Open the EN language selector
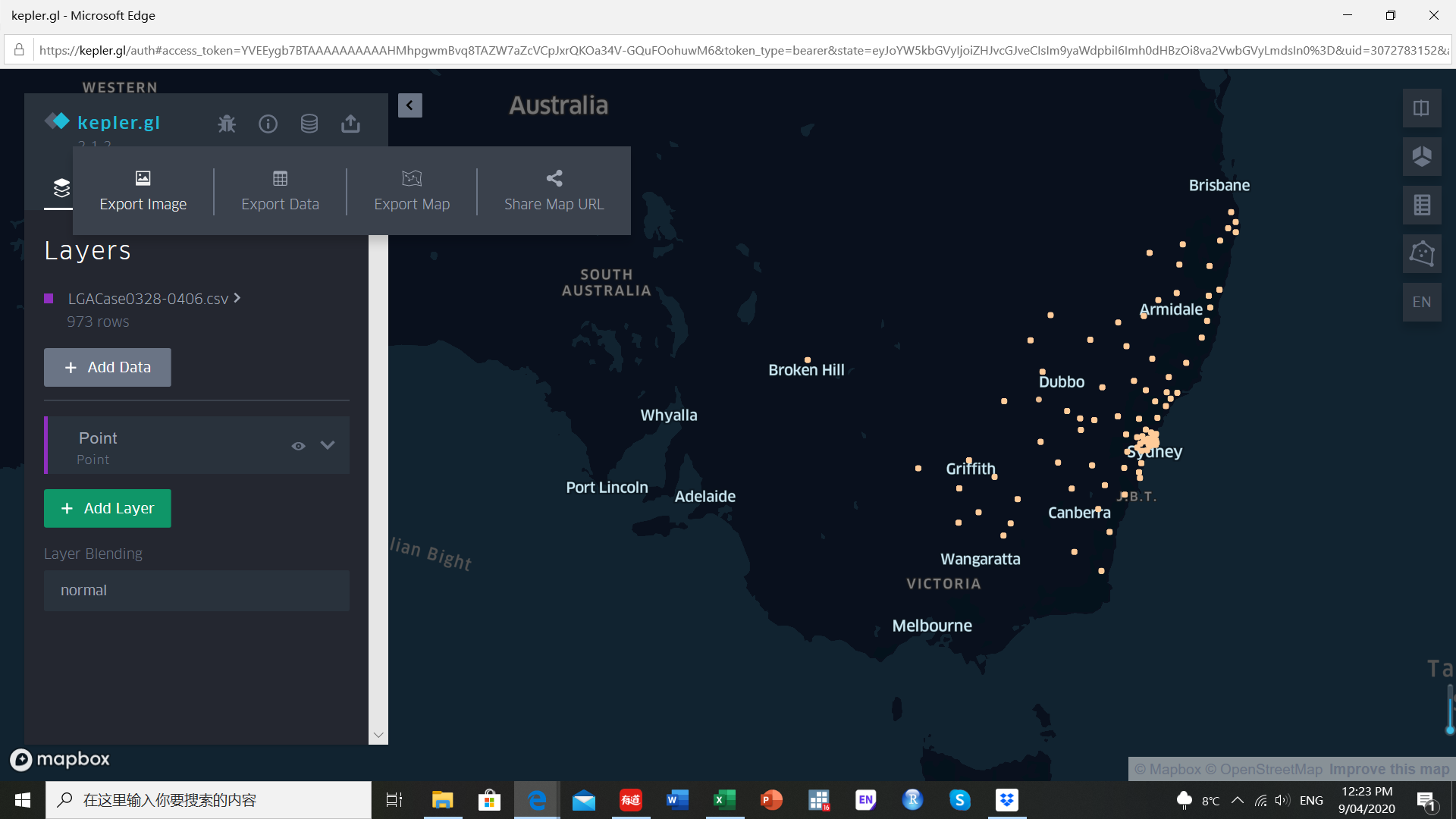This screenshot has width=1456, height=819. tap(1422, 302)
